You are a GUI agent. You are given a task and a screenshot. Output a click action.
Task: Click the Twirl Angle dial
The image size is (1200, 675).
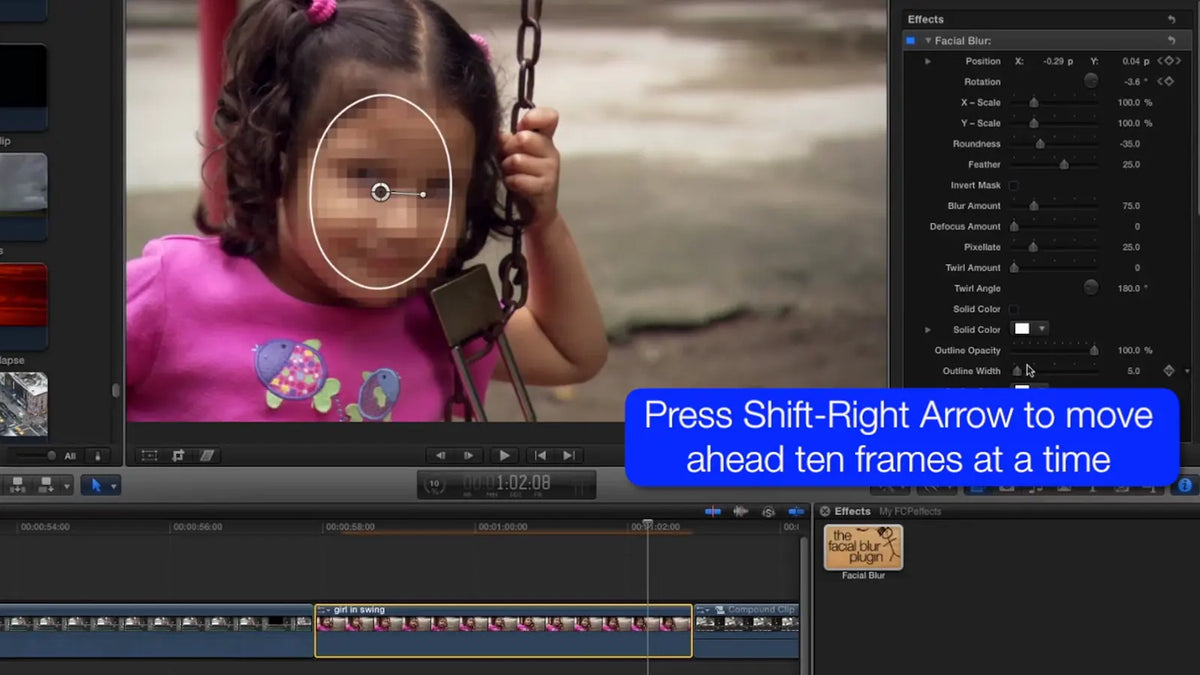(x=1091, y=288)
